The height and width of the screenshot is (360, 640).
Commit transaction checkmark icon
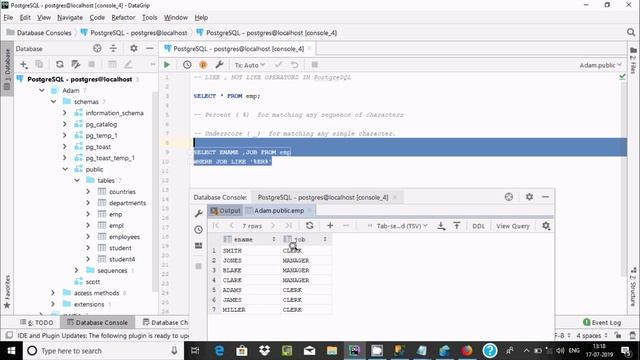278,64
